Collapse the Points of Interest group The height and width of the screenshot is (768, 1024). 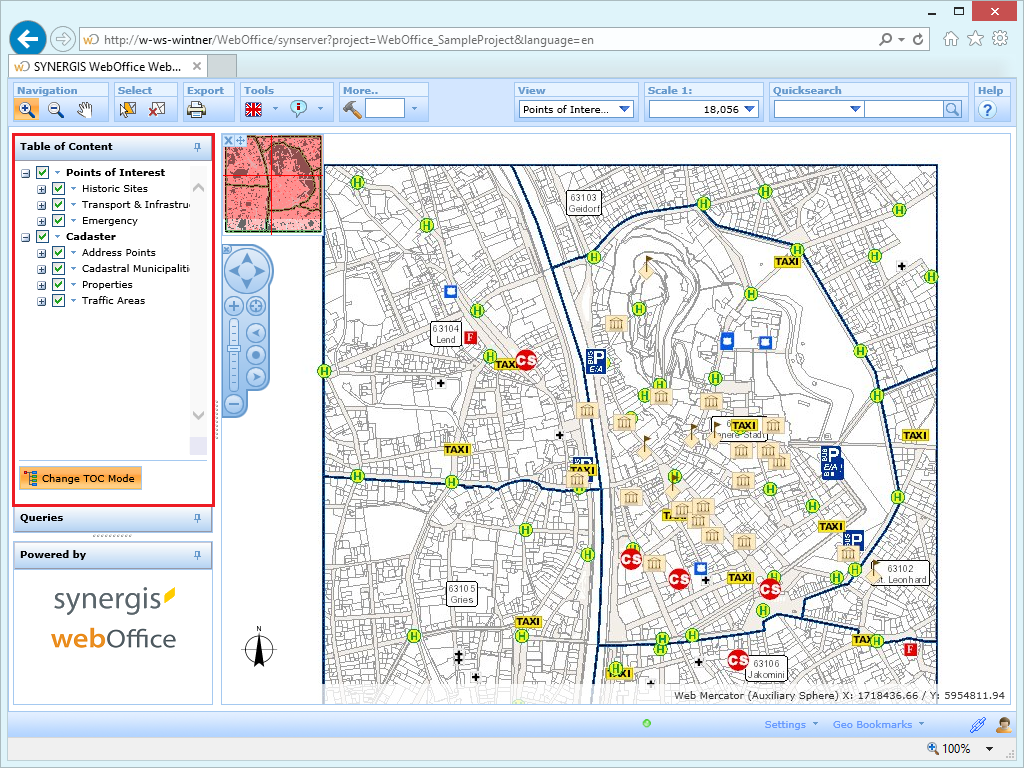point(26,173)
